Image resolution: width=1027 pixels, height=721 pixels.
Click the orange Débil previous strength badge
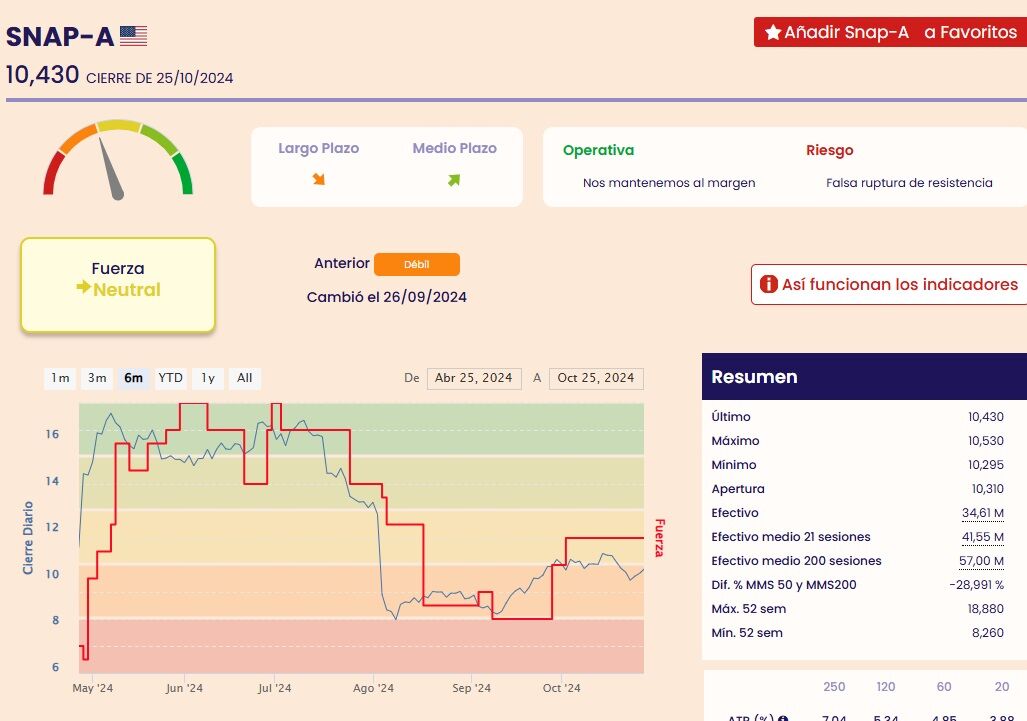[x=417, y=265]
